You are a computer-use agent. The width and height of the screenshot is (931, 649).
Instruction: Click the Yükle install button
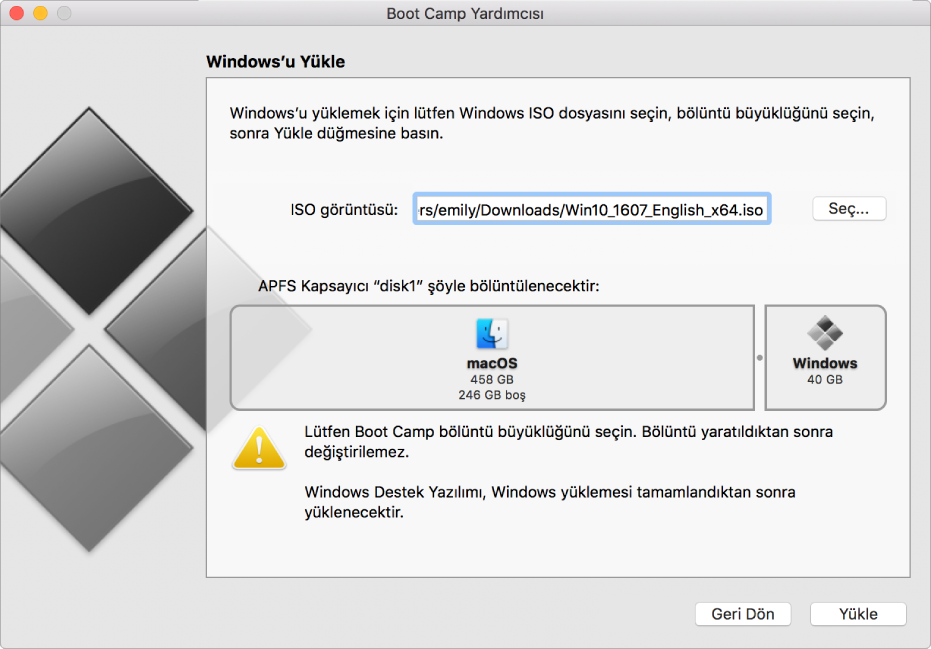click(858, 614)
